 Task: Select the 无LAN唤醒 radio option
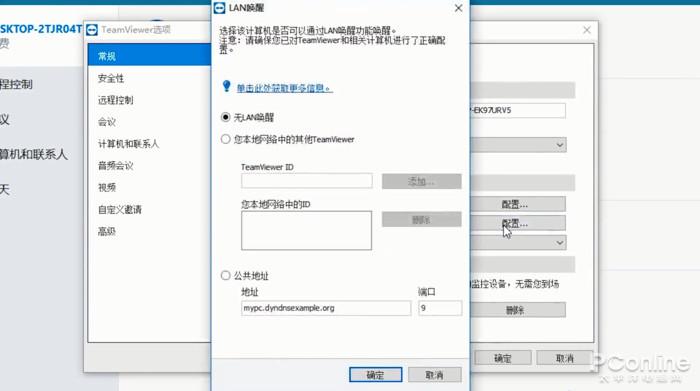(225, 117)
